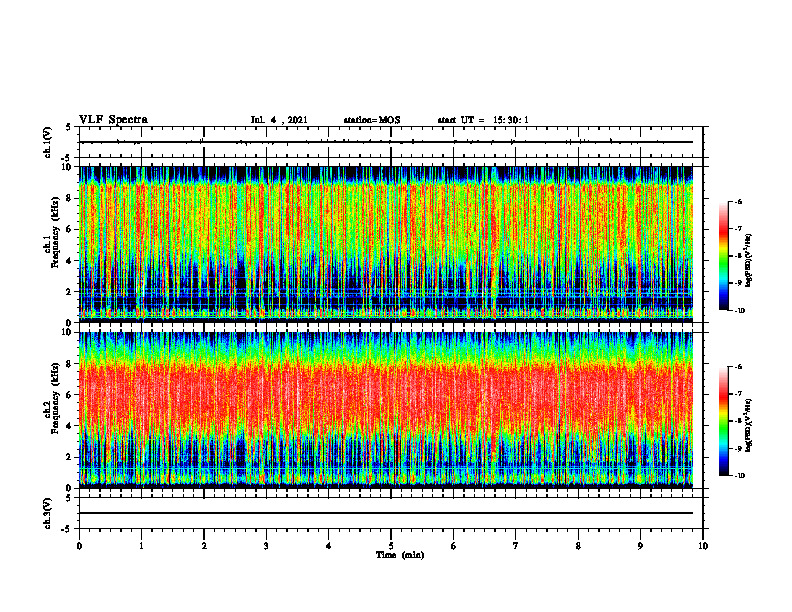Click time axis tick label "6"
This screenshot has height=612, width=792.
[x=454, y=546]
